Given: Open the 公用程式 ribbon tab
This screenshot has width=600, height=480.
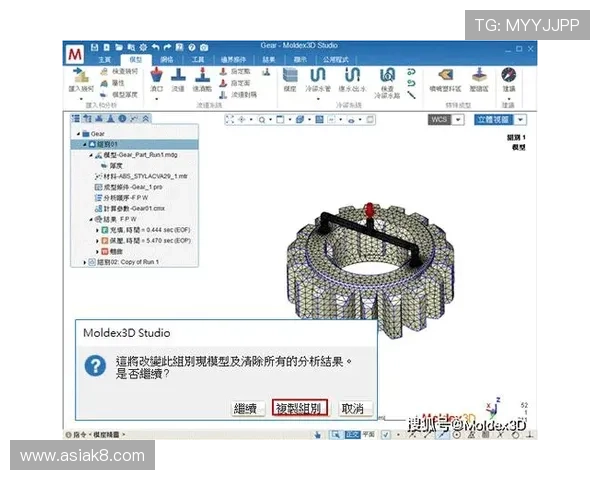Looking at the screenshot, I should (x=336, y=60).
